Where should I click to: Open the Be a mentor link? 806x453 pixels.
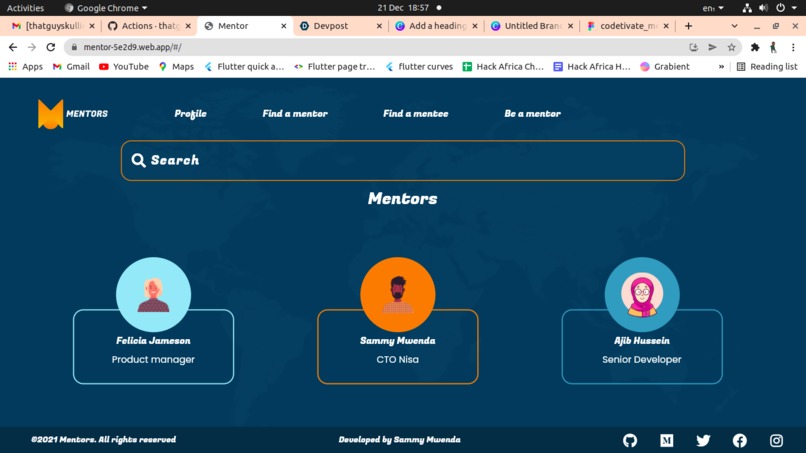point(532,114)
